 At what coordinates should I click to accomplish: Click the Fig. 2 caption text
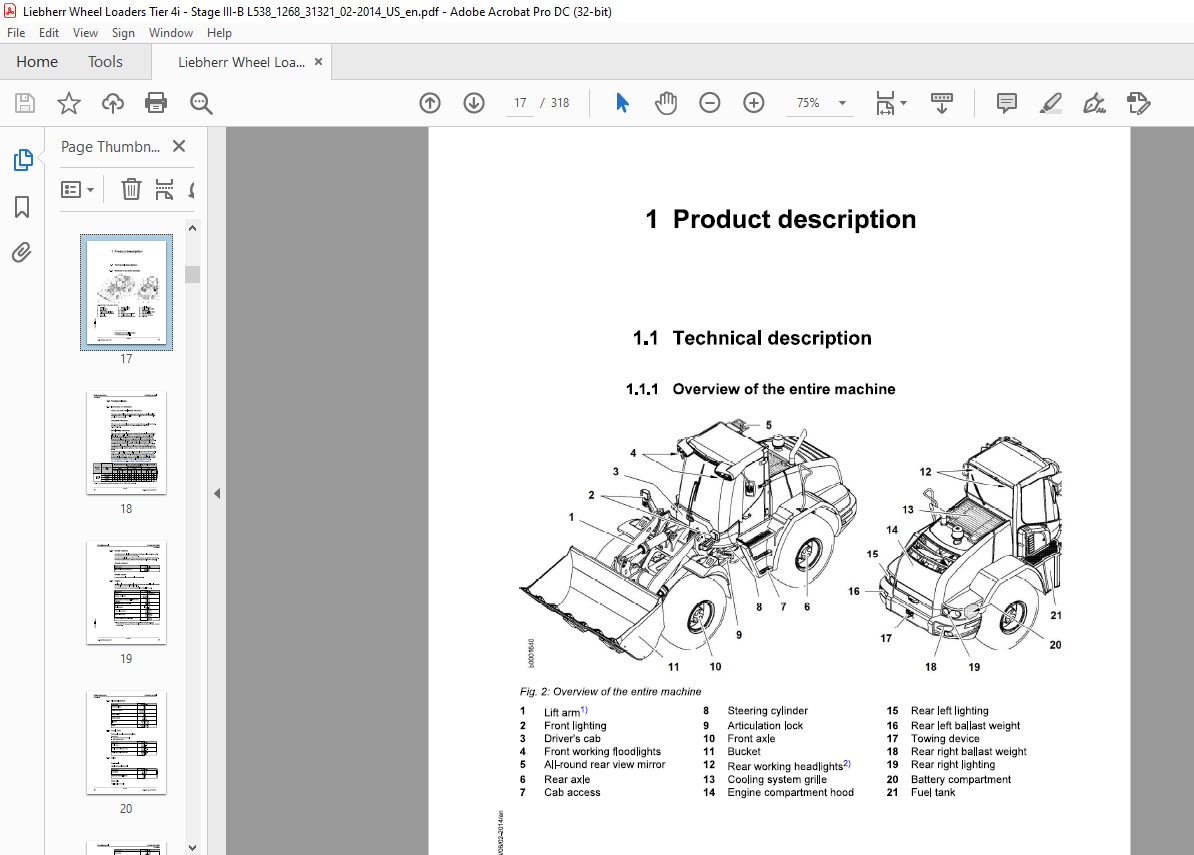(x=611, y=691)
